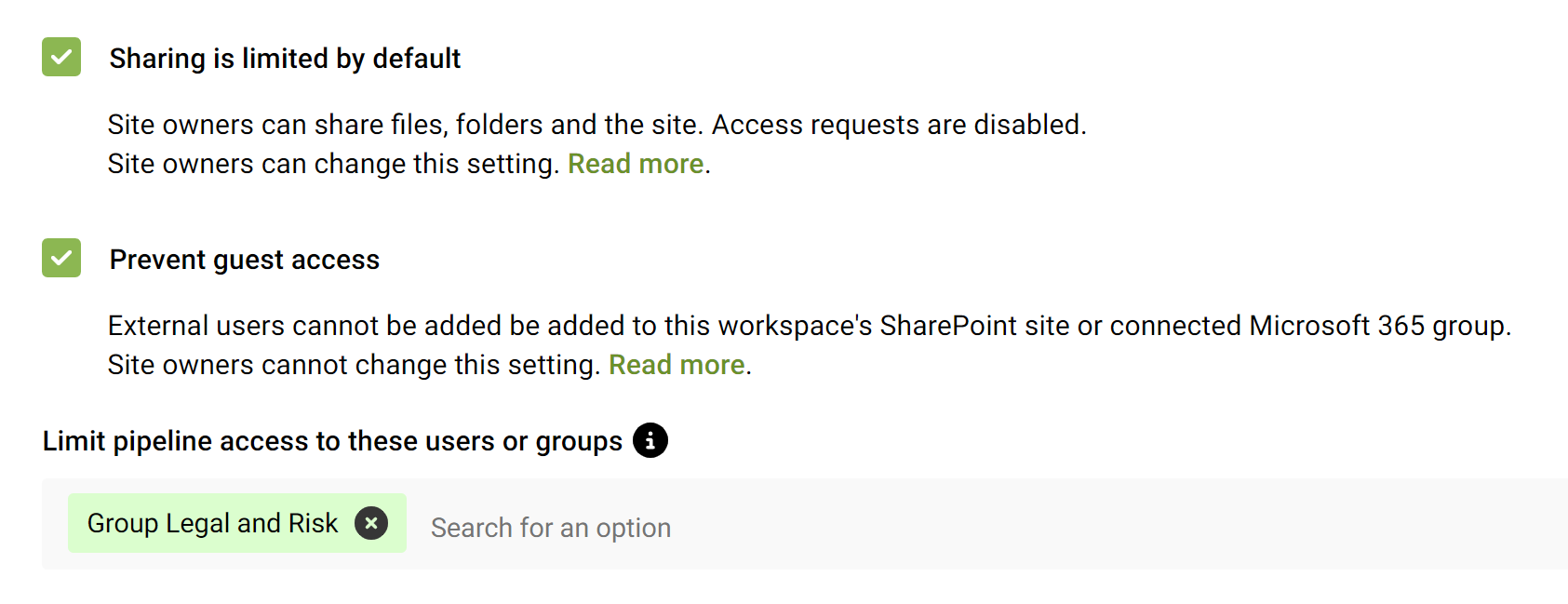Click the Prevent guest access heading

[245, 259]
